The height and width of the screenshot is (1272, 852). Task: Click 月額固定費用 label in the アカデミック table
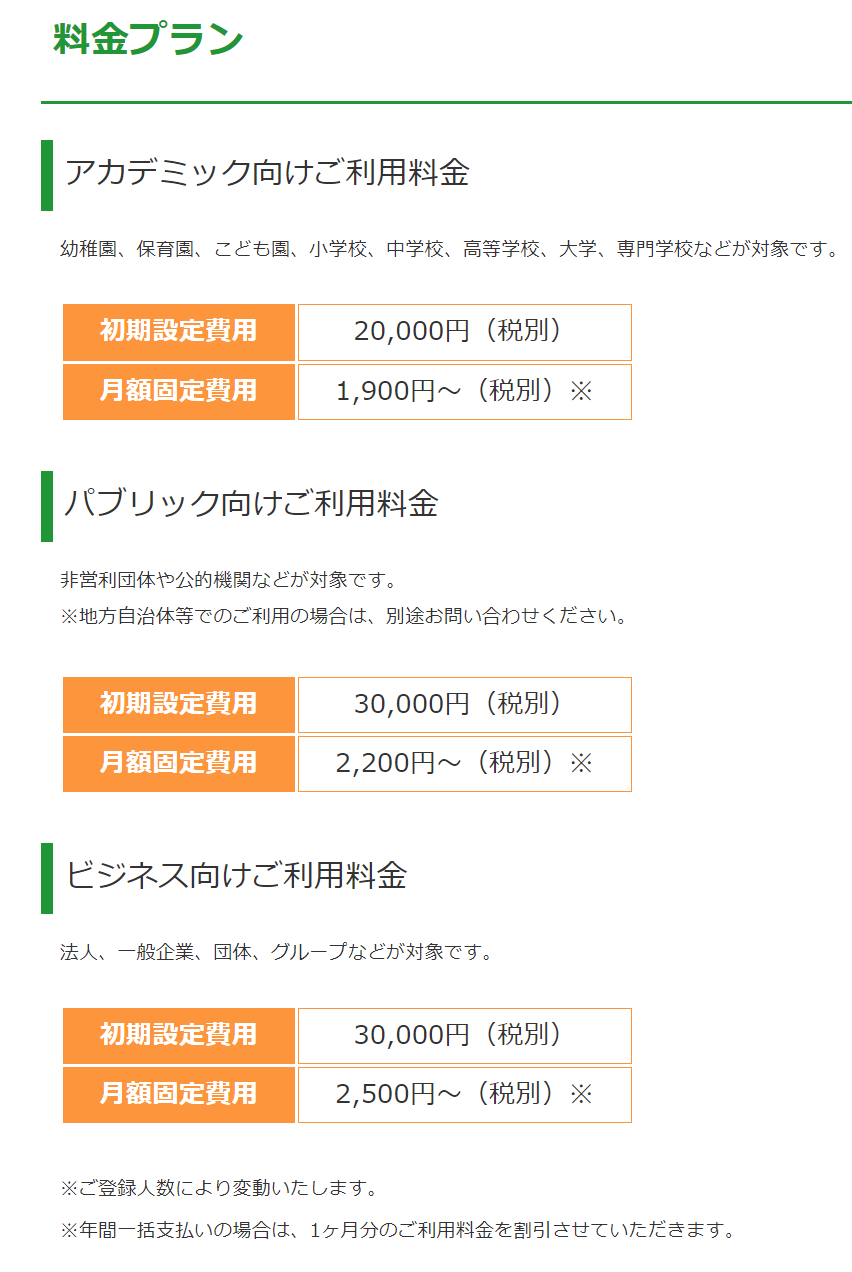coord(179,391)
